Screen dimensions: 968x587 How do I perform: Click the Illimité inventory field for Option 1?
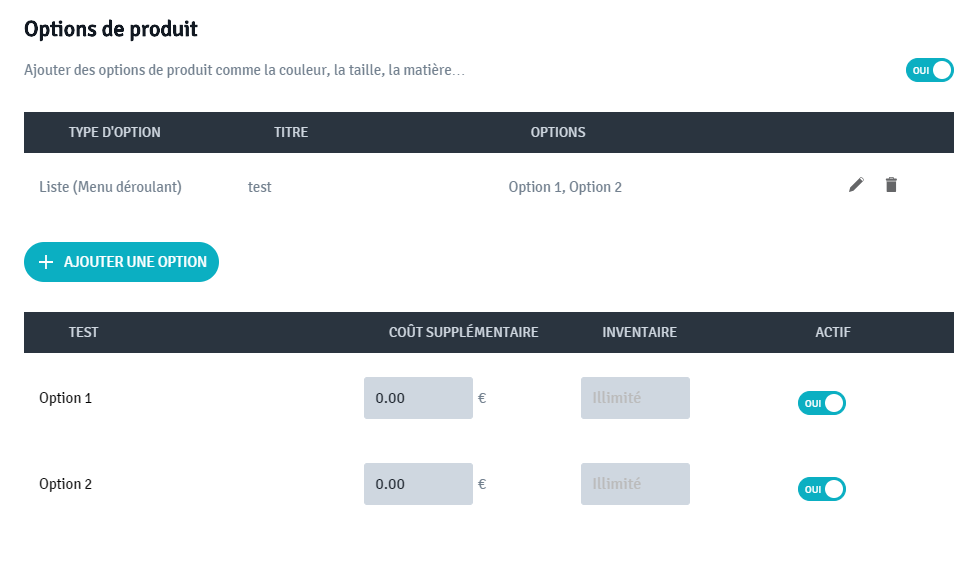(634, 397)
